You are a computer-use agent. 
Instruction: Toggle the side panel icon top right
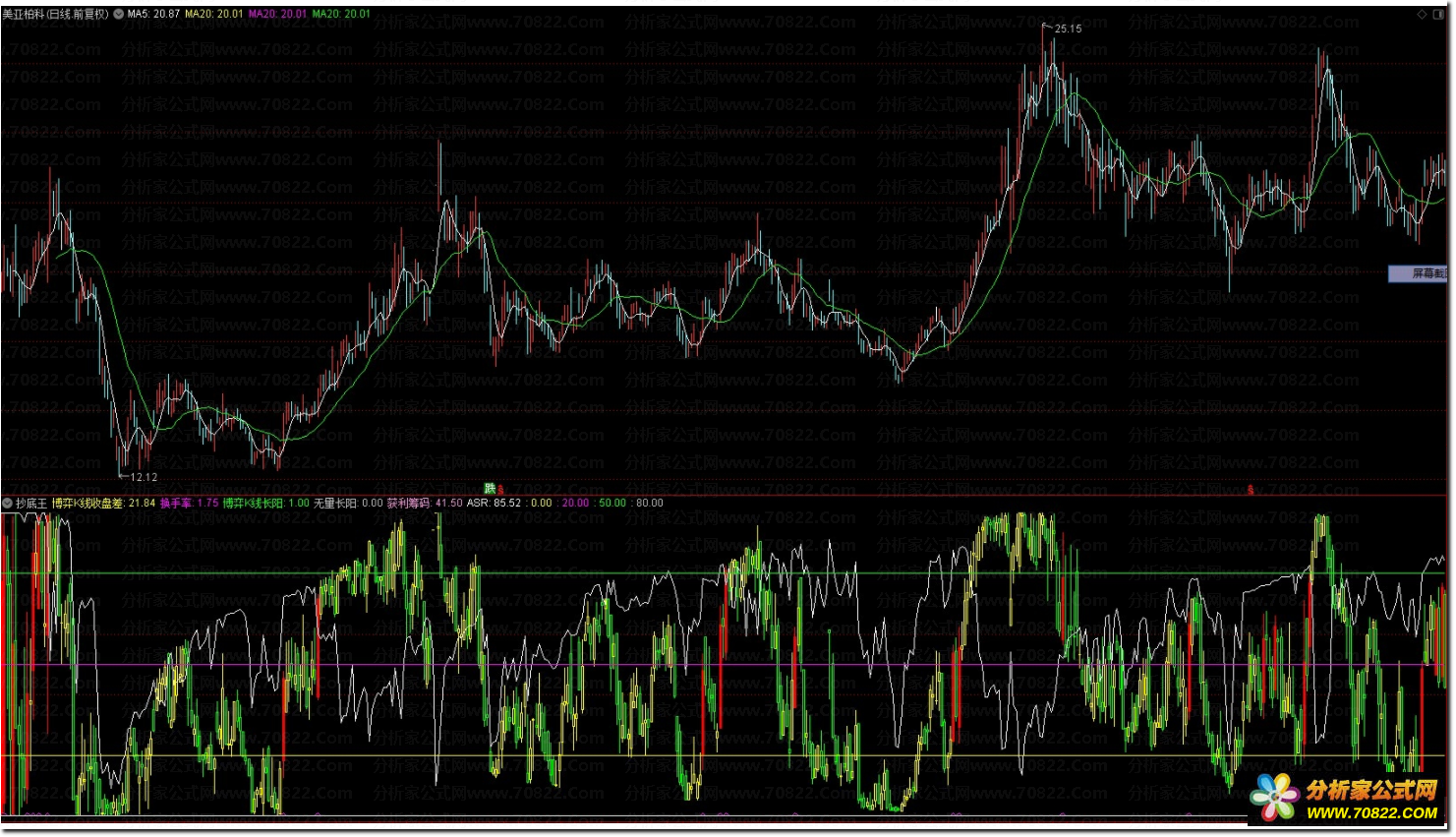click(1437, 14)
